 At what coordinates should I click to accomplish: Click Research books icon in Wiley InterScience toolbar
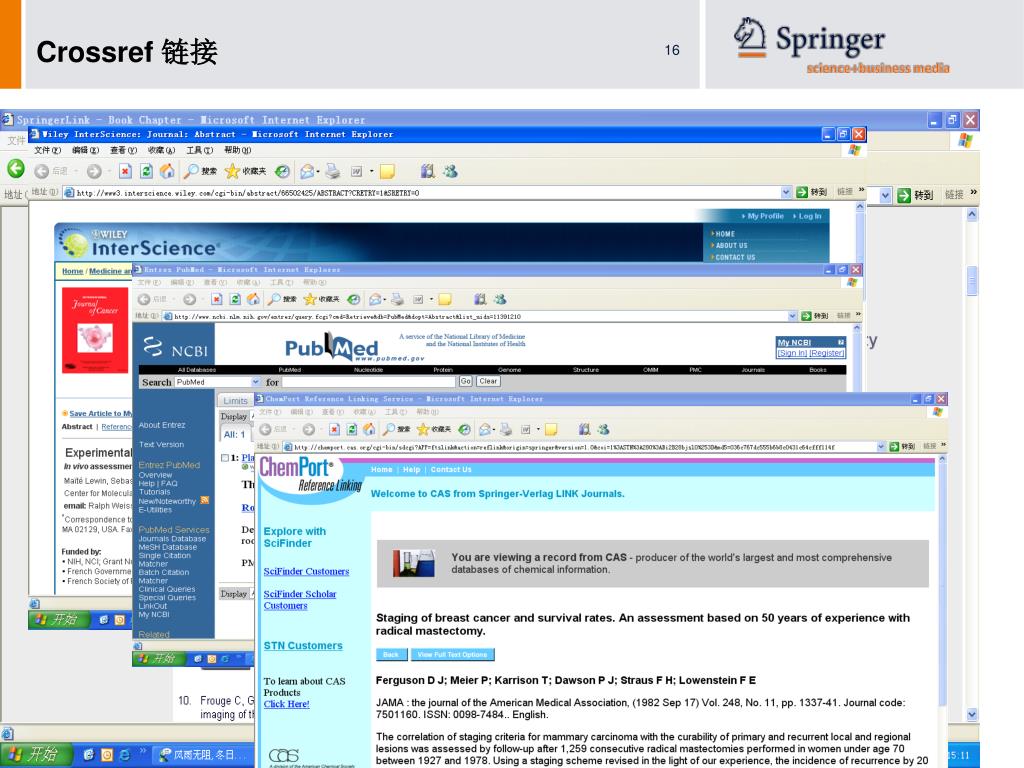[427, 171]
